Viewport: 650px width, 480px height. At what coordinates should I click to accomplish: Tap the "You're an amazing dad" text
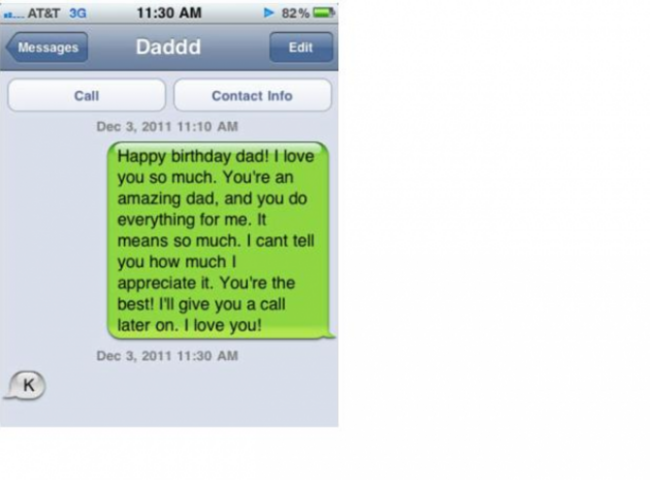[x=206, y=188]
